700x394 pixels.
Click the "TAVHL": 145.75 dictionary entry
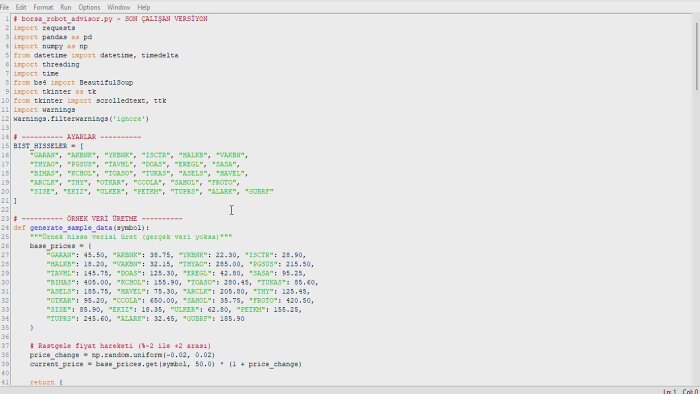point(79,273)
